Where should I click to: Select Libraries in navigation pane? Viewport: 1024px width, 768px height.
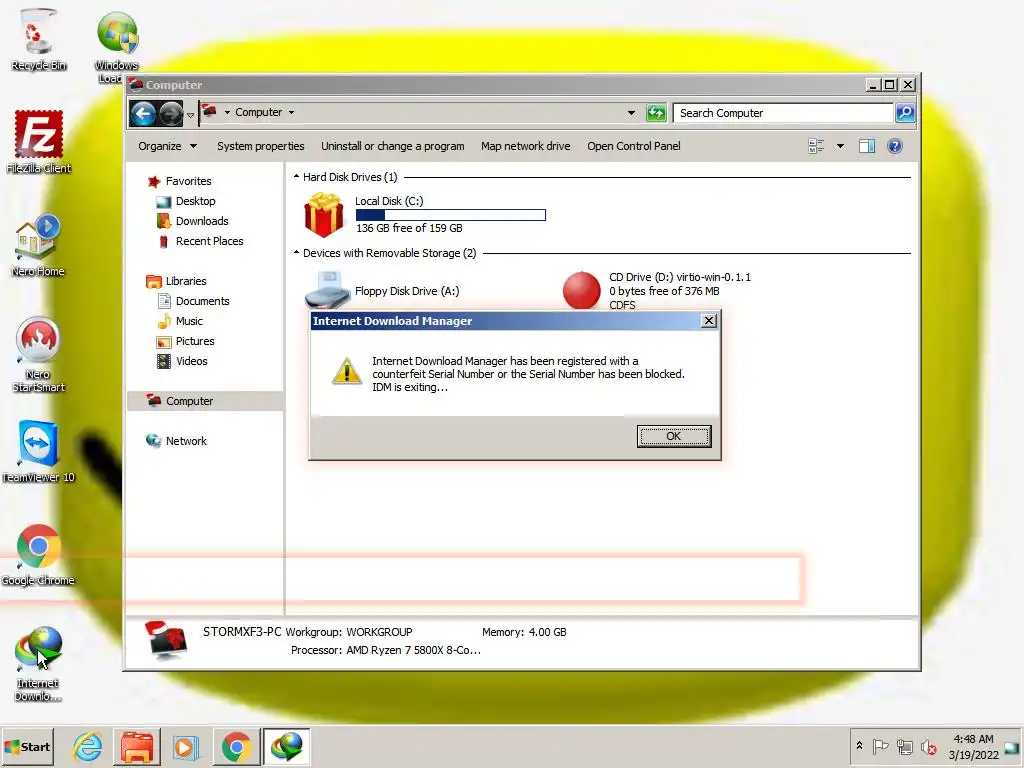(185, 281)
